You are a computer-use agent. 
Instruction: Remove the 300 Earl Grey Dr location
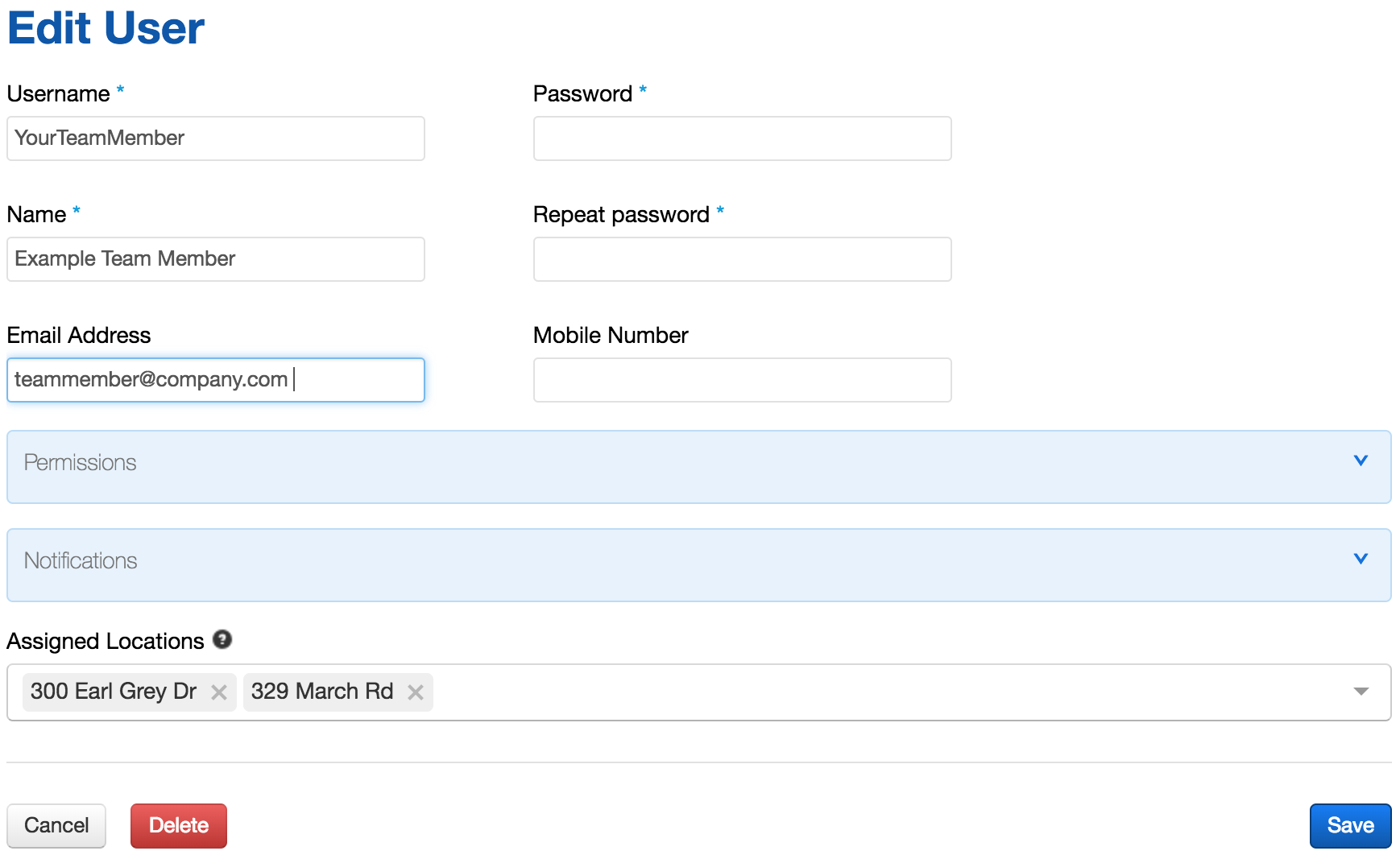point(218,692)
